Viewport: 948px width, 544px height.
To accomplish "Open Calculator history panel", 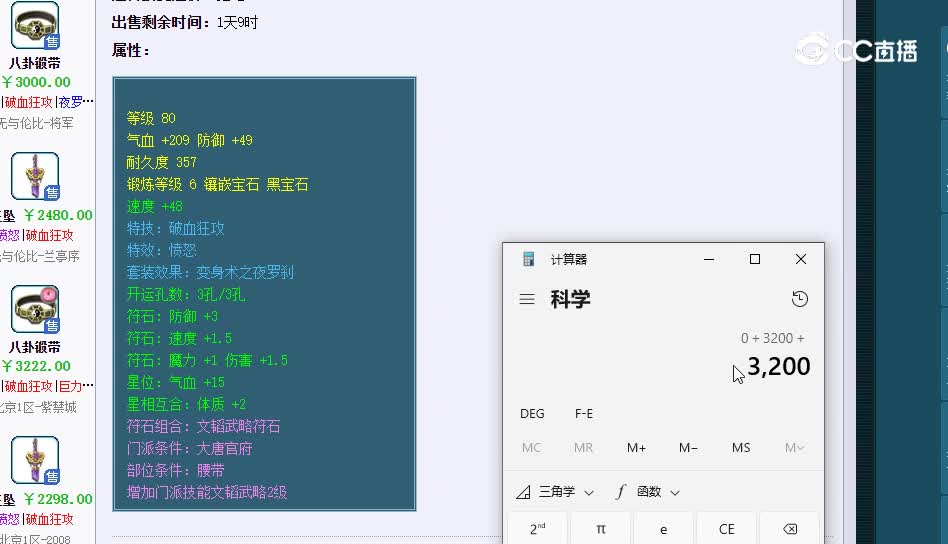I will [x=800, y=299].
